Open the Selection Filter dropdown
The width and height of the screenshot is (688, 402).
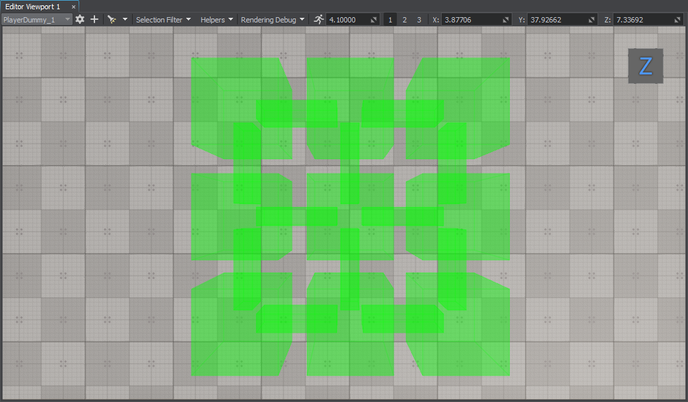point(163,20)
